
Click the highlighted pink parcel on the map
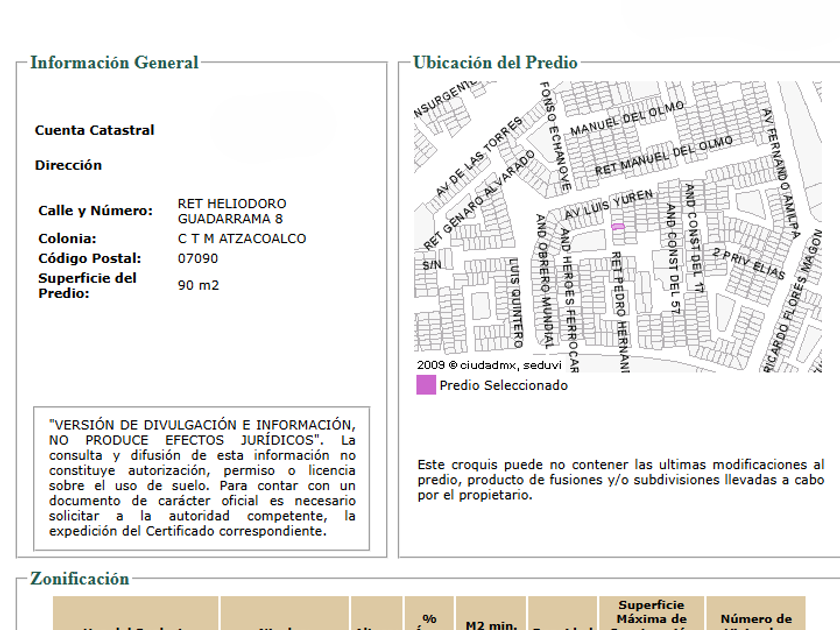click(x=618, y=227)
